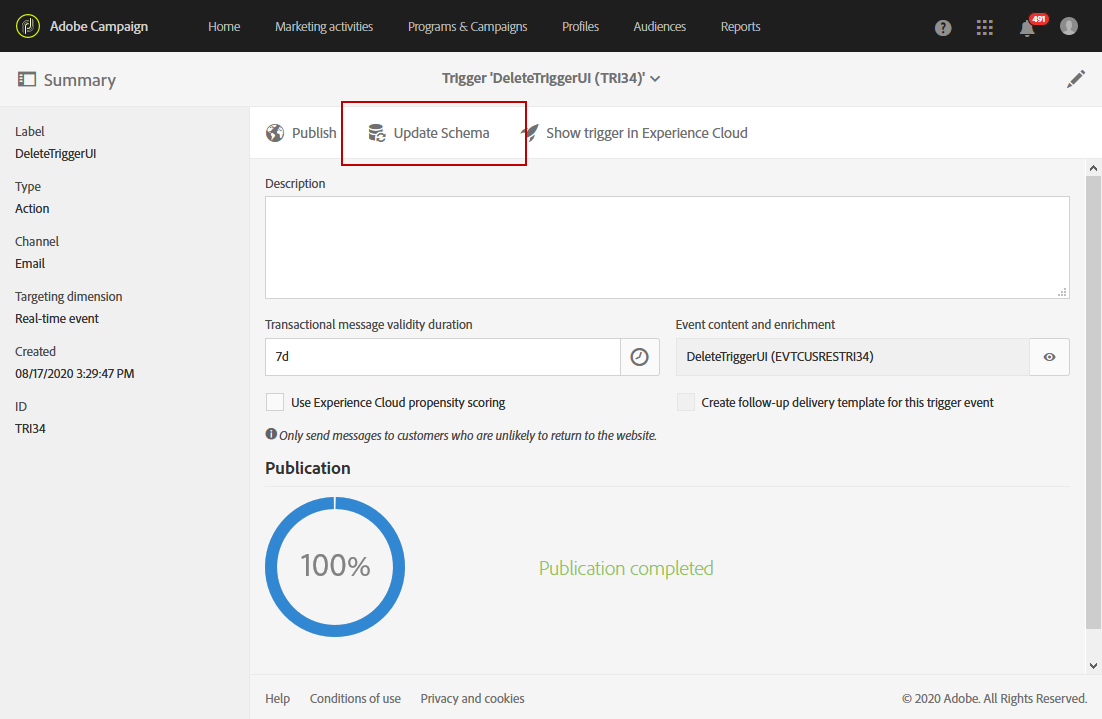Check Create follow-up delivery template option
The image size is (1102, 719).
click(685, 402)
